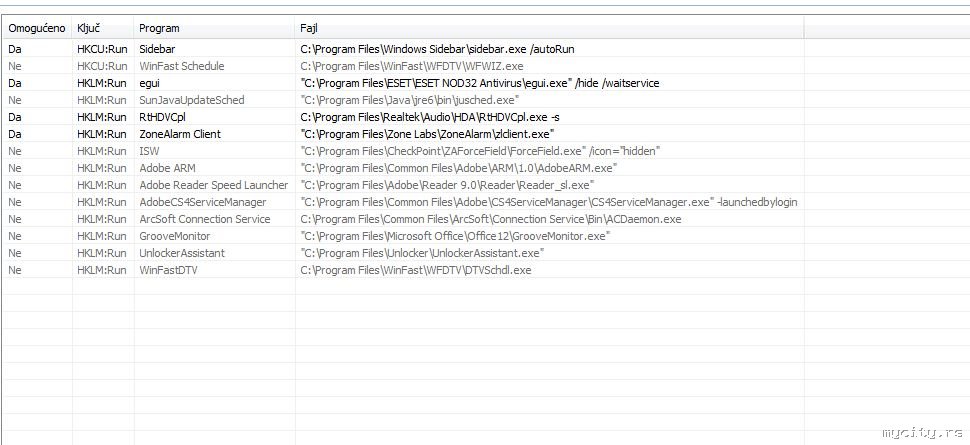This screenshot has height=445, width=970.
Task: Select the GrooveMonitor program entry
Action: [x=174, y=236]
